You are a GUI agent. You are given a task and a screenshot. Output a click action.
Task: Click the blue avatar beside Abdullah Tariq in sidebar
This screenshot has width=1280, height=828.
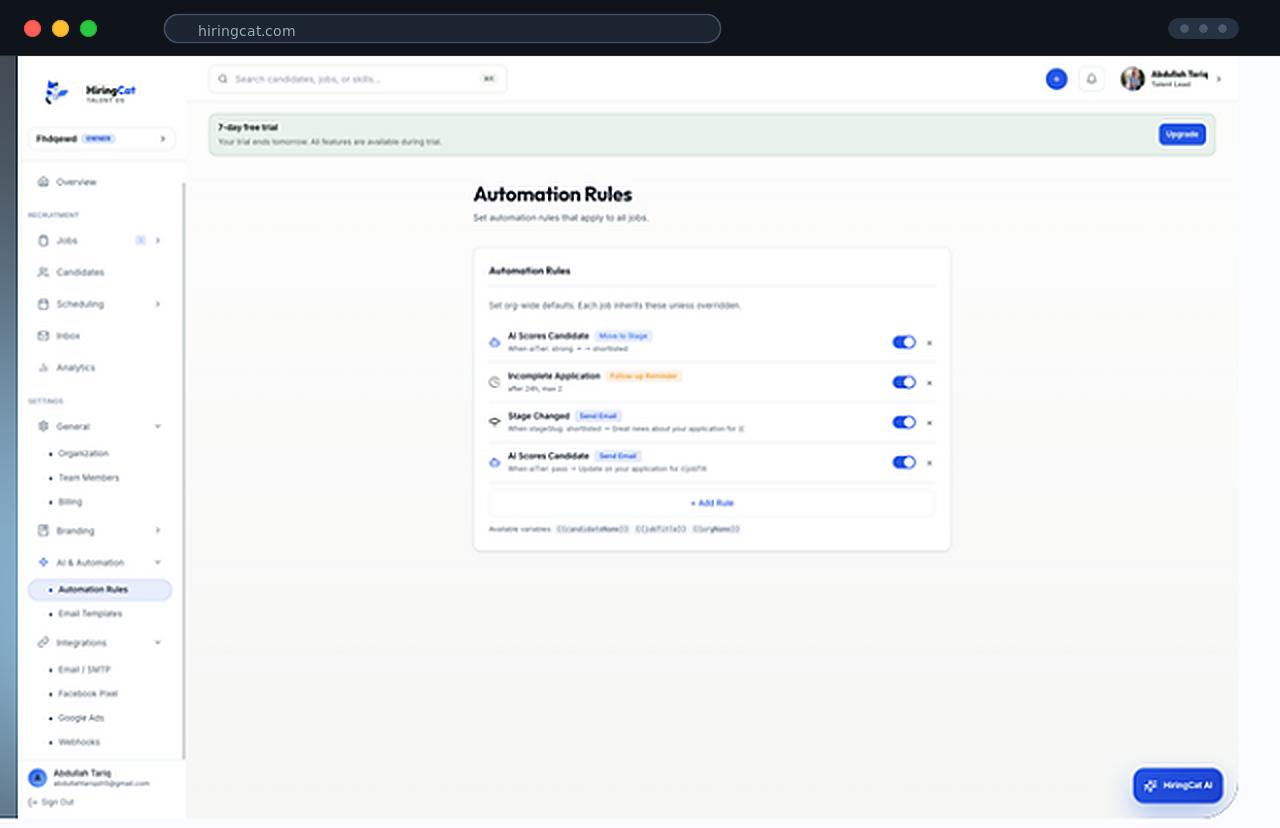[x=38, y=778]
